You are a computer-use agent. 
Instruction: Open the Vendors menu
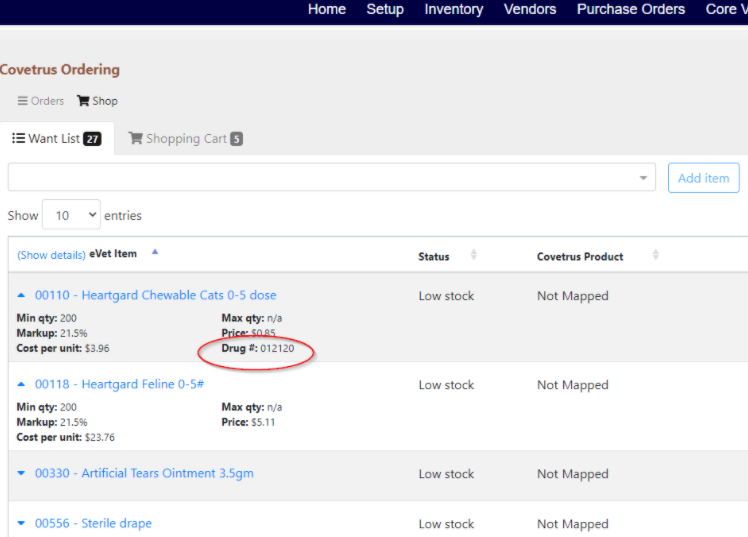[x=530, y=9]
